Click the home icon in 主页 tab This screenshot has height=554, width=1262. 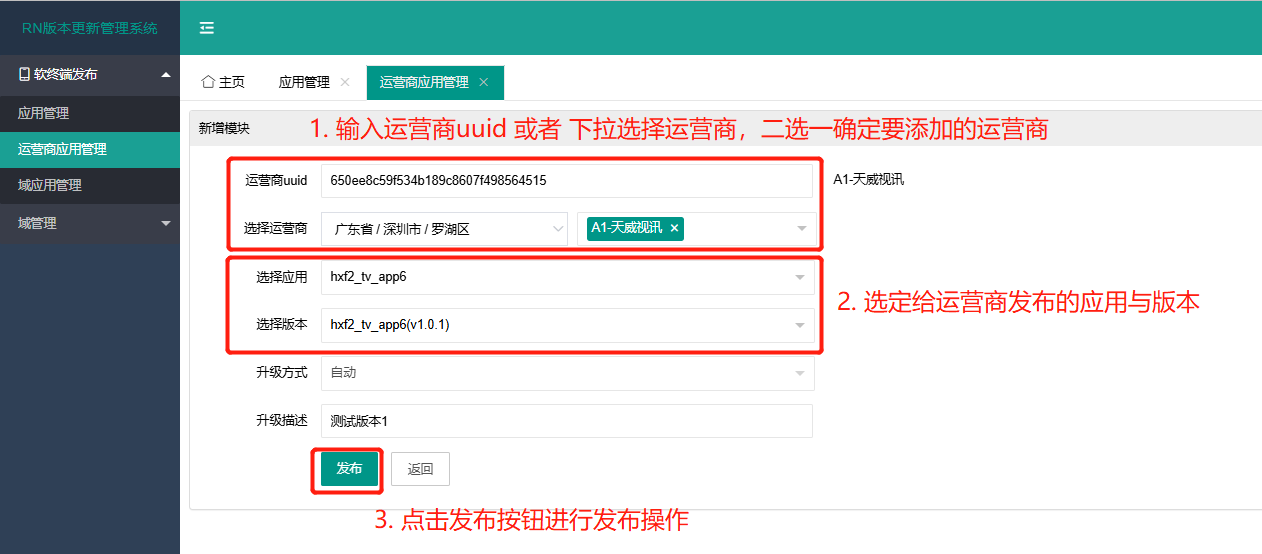[208, 82]
